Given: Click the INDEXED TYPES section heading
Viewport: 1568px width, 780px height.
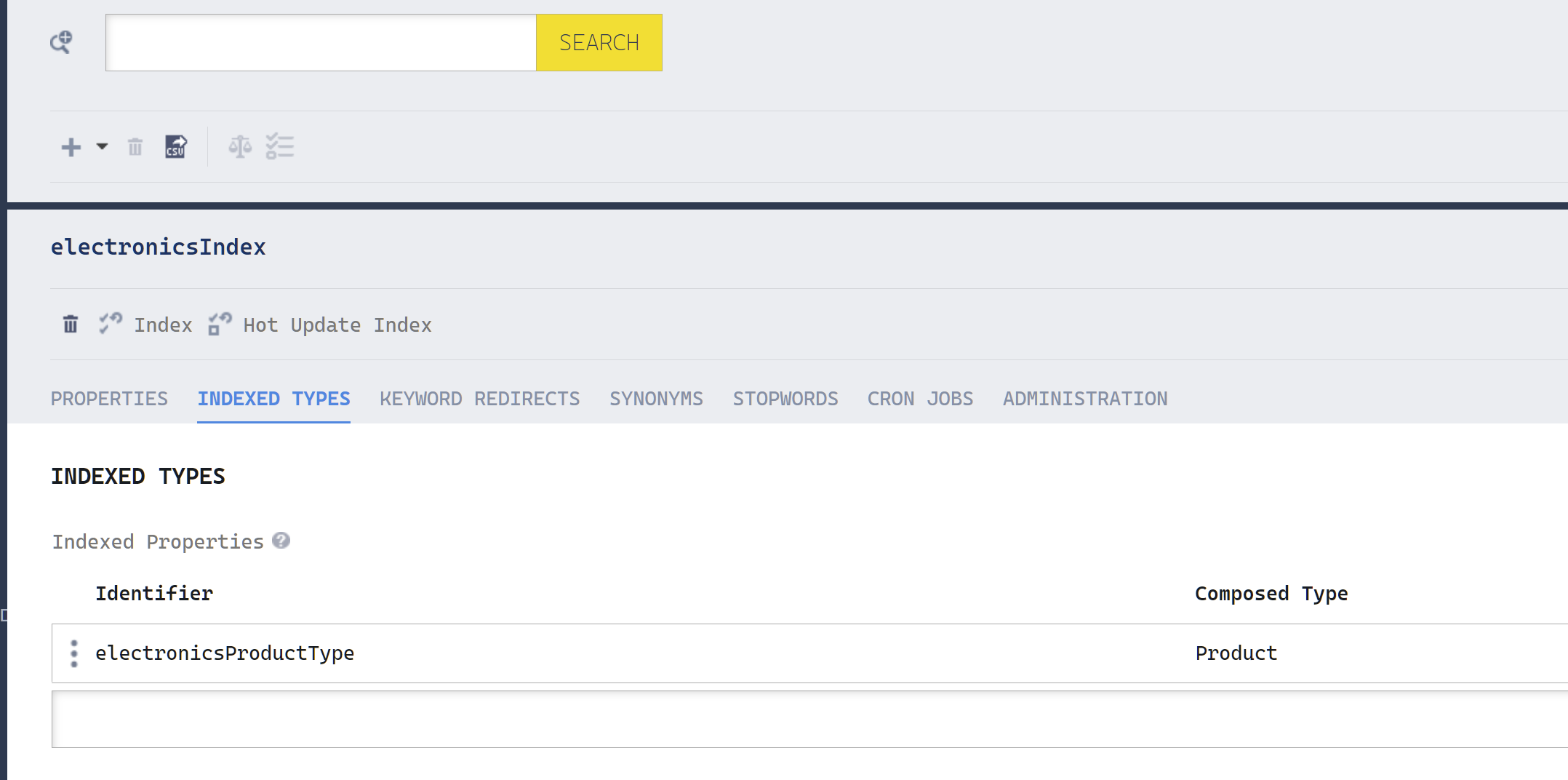Looking at the screenshot, I should coord(138,477).
